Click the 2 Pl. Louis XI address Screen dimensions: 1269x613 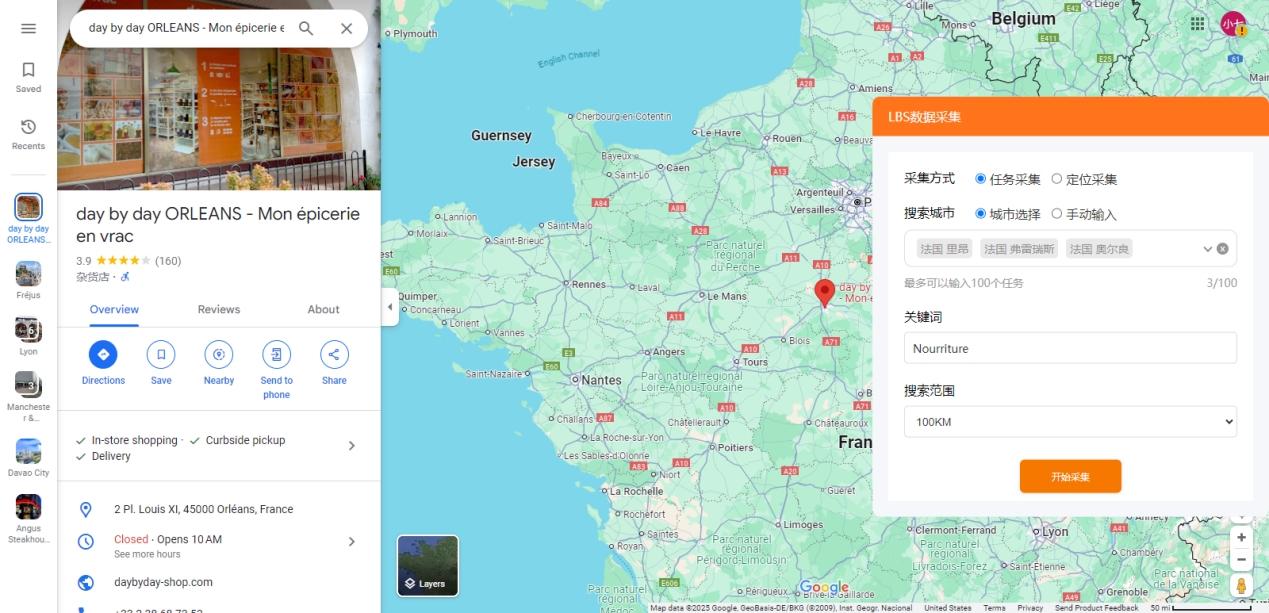203,509
